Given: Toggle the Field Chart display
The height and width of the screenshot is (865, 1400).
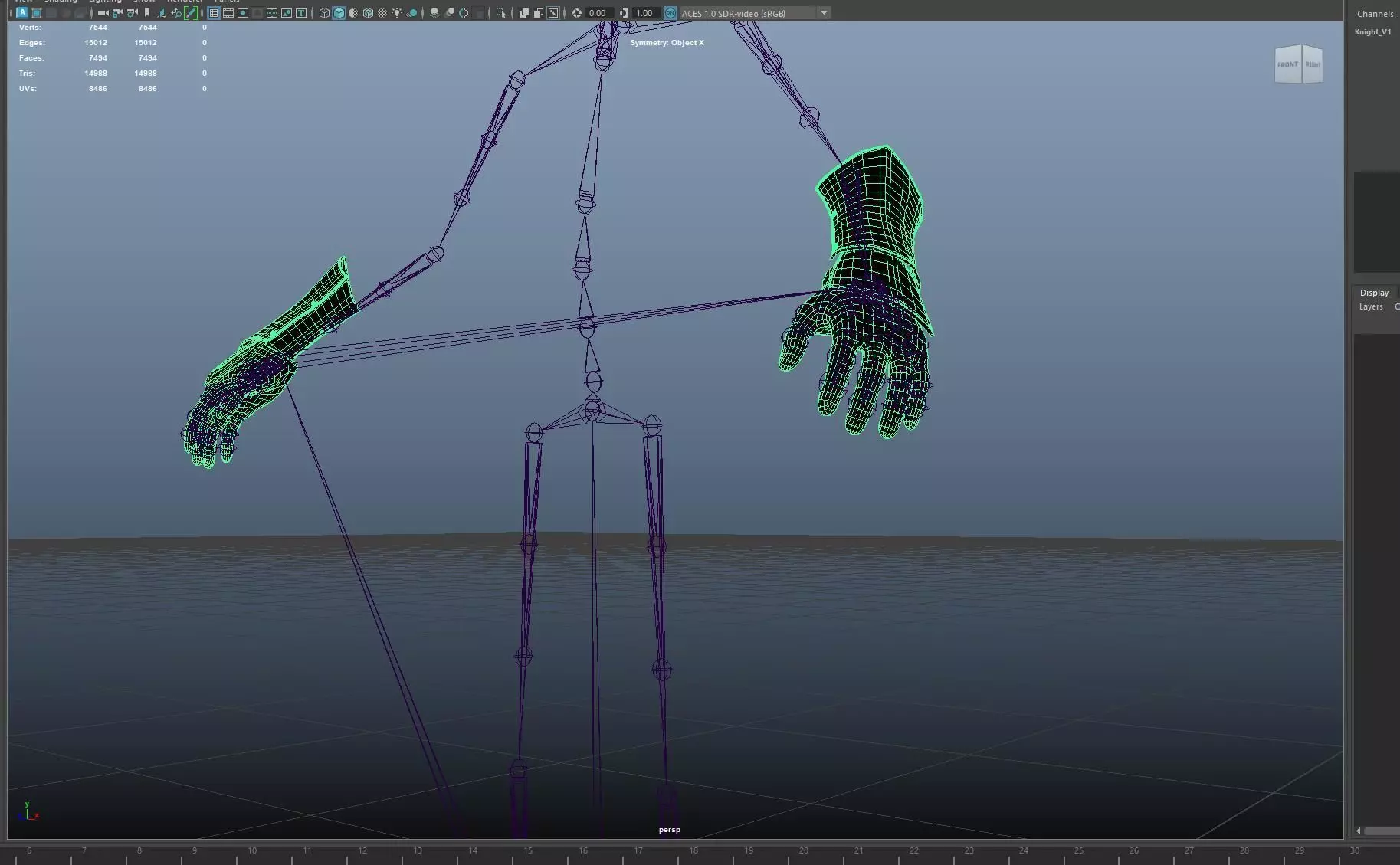Looking at the screenshot, I should (x=271, y=13).
